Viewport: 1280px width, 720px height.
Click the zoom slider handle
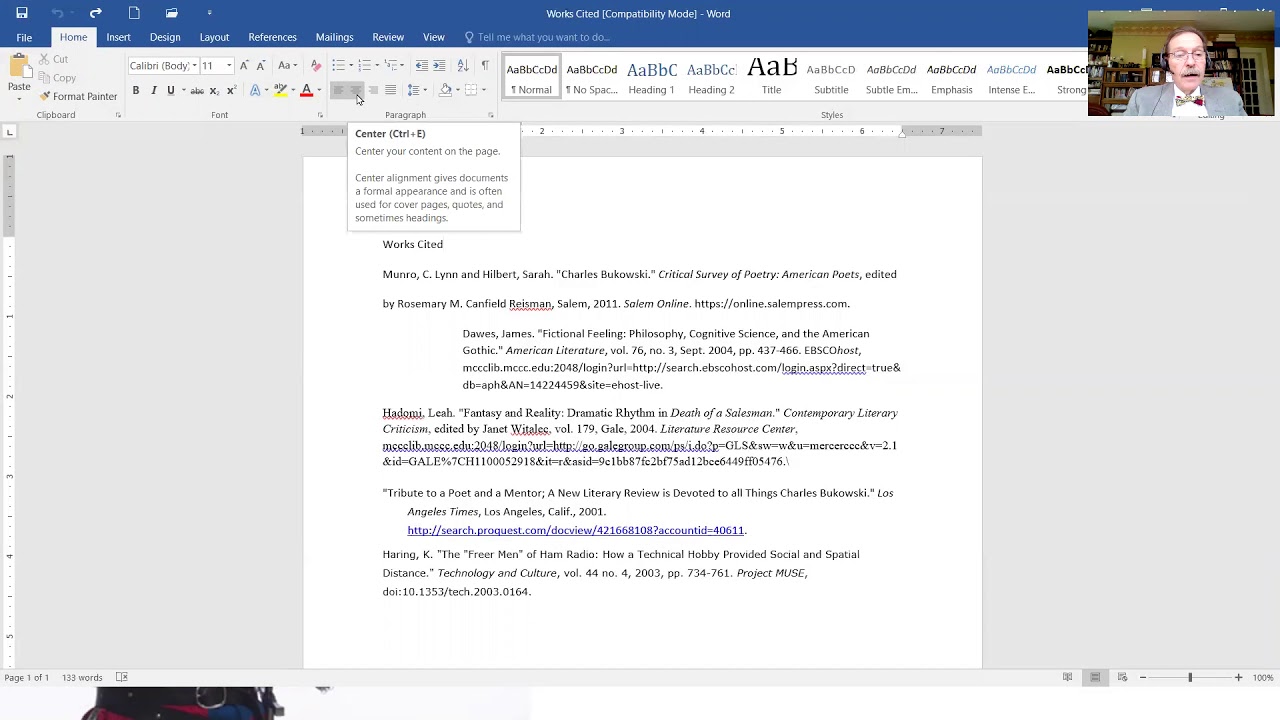1190,677
